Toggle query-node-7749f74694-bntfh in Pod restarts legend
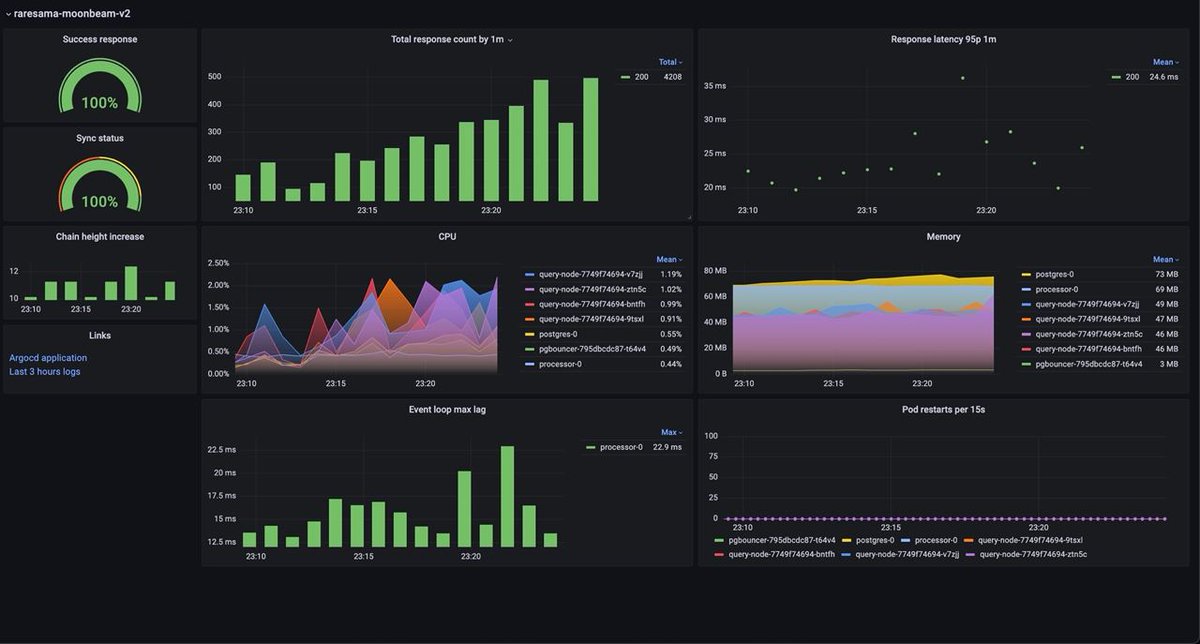Viewport: 1200px width, 644px height. pyautogui.click(x=781, y=553)
